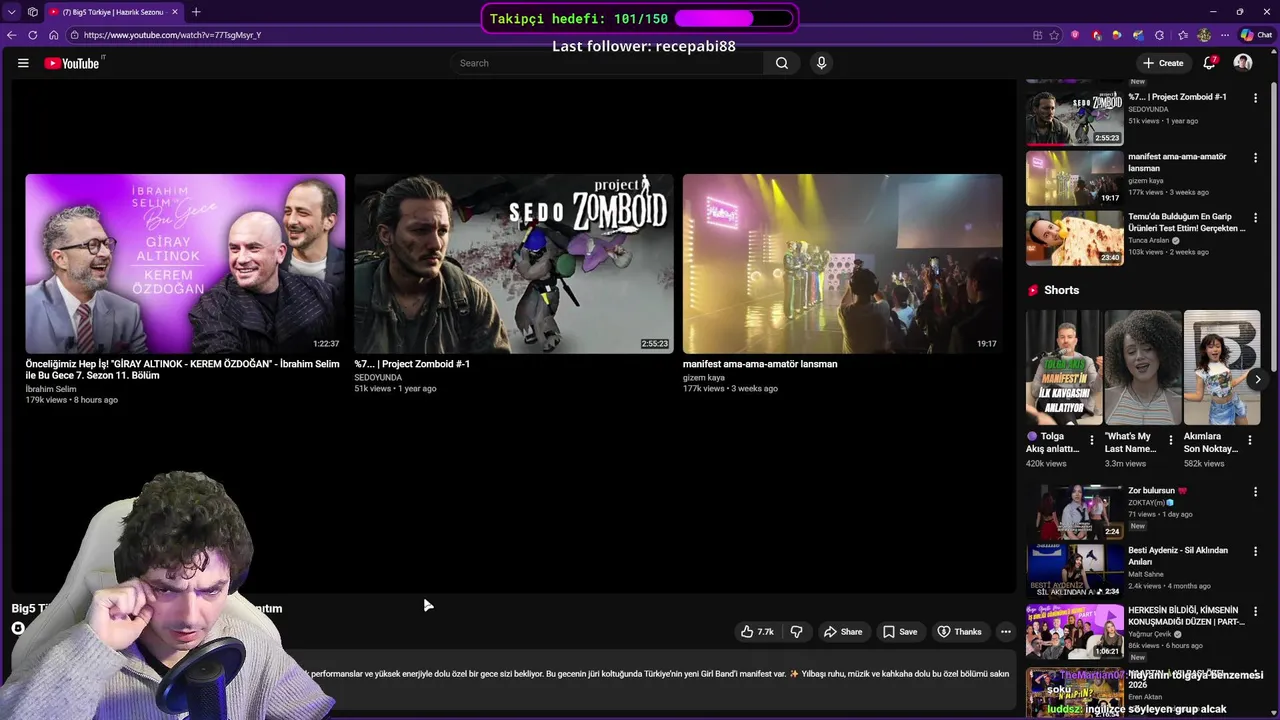Play manifest lansman endscreen thumbnail

coord(842,264)
